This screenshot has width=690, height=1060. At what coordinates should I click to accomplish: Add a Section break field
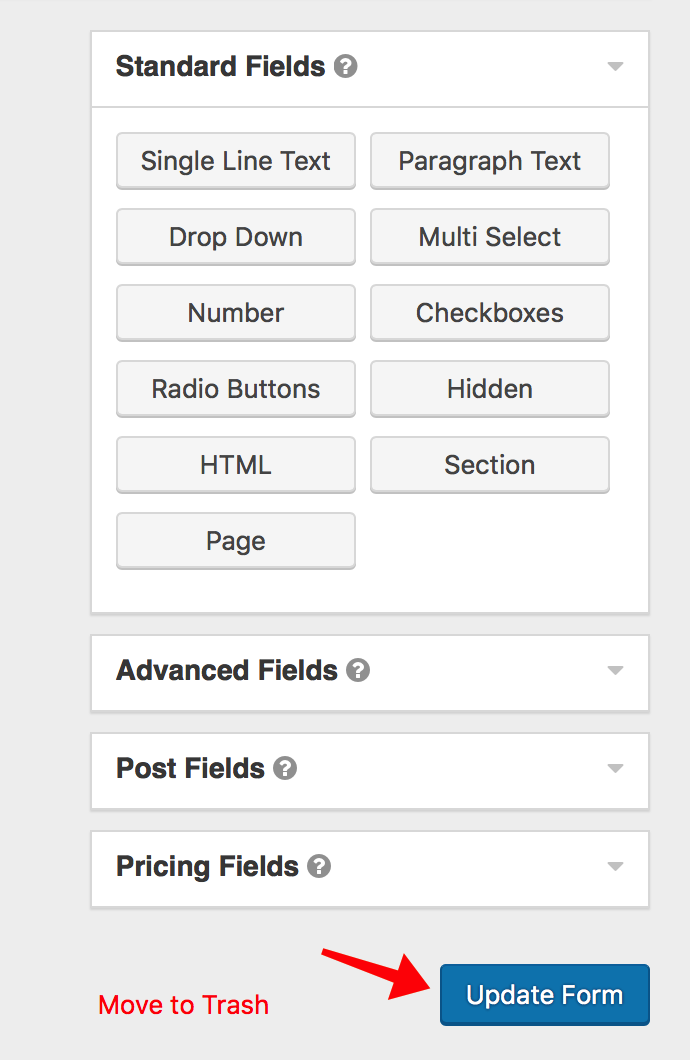pyautogui.click(x=490, y=465)
